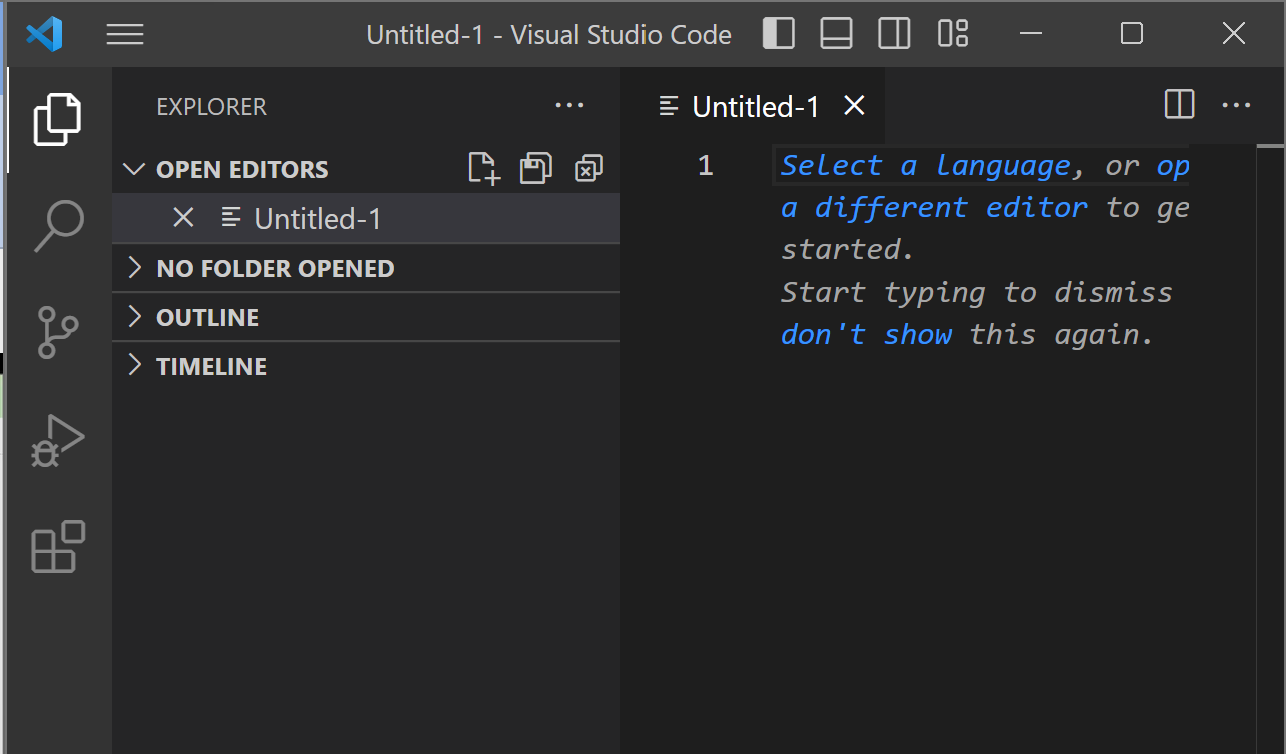Close the Untitled-1 editor tab
Image resolution: width=1286 pixels, height=754 pixels.
click(x=854, y=105)
